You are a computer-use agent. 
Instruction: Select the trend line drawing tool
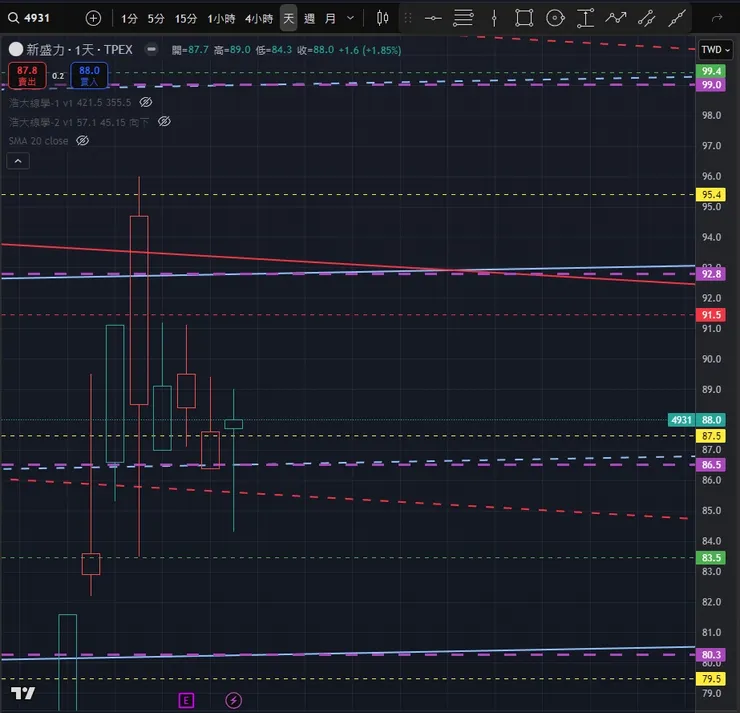click(677, 18)
